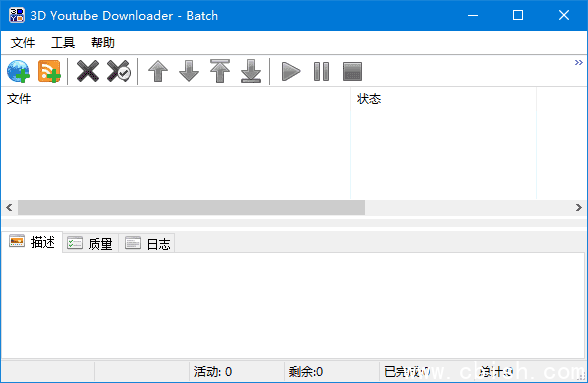Viewport: 588px width, 383px height.
Task: Click the 文件 column header
Action: pos(176,99)
